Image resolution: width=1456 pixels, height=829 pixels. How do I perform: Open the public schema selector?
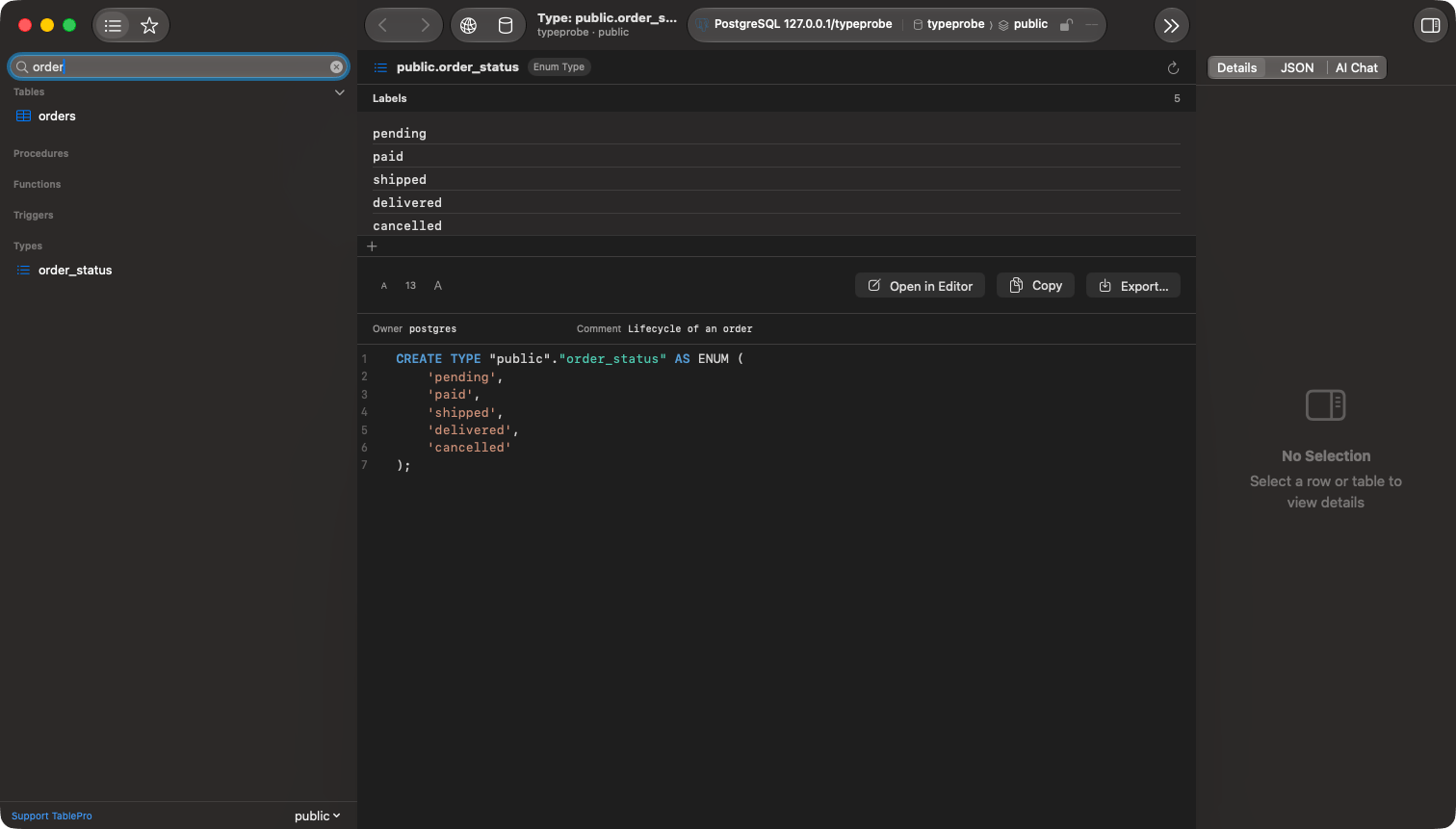[317, 816]
